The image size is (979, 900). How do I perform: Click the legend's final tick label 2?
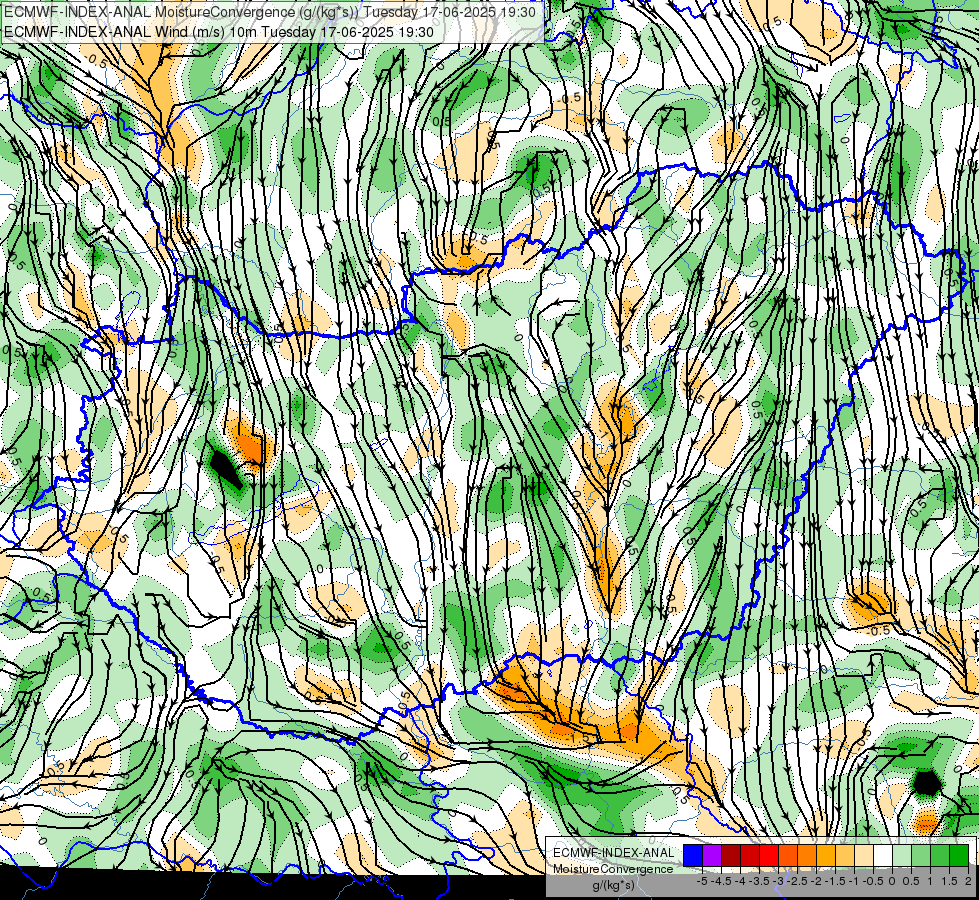(x=968, y=881)
